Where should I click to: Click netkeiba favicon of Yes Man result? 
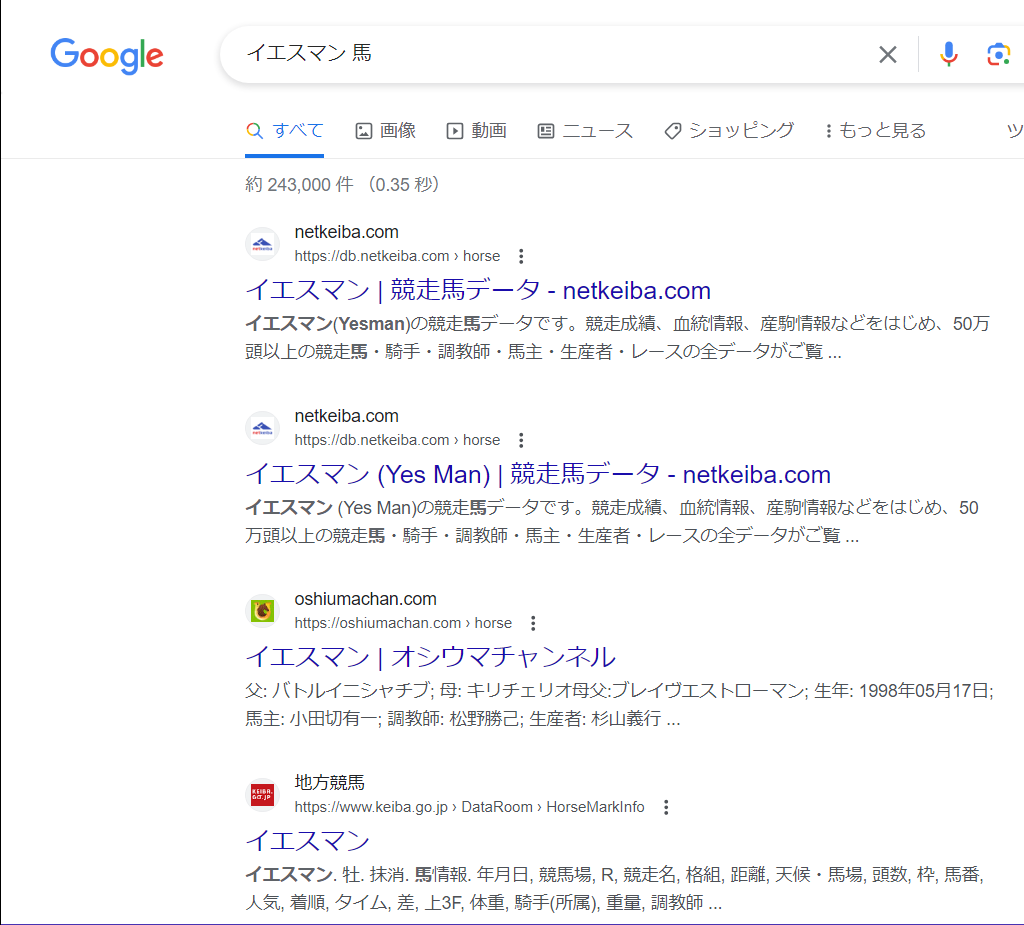pyautogui.click(x=263, y=429)
